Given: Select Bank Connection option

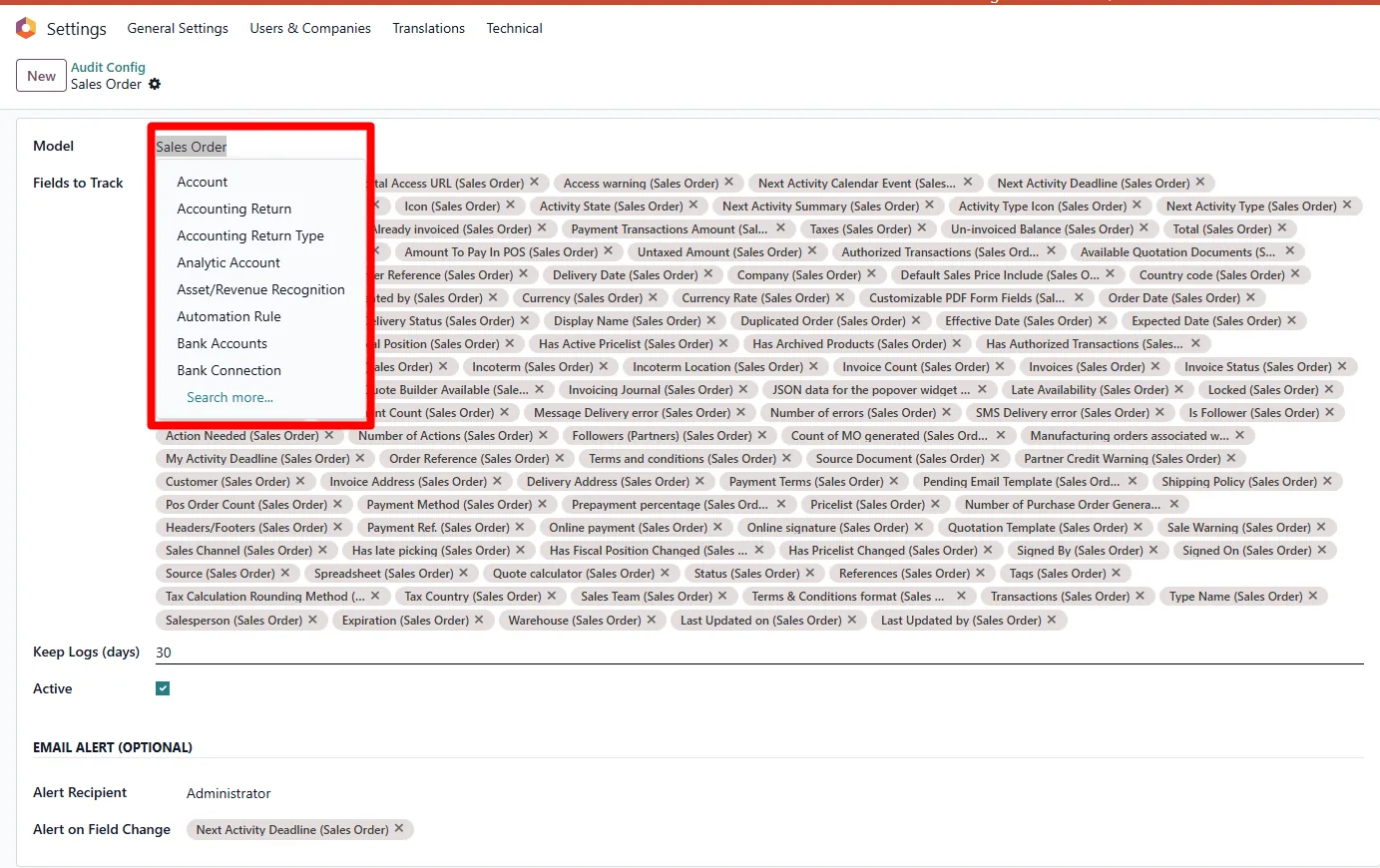Looking at the screenshot, I should [229, 370].
